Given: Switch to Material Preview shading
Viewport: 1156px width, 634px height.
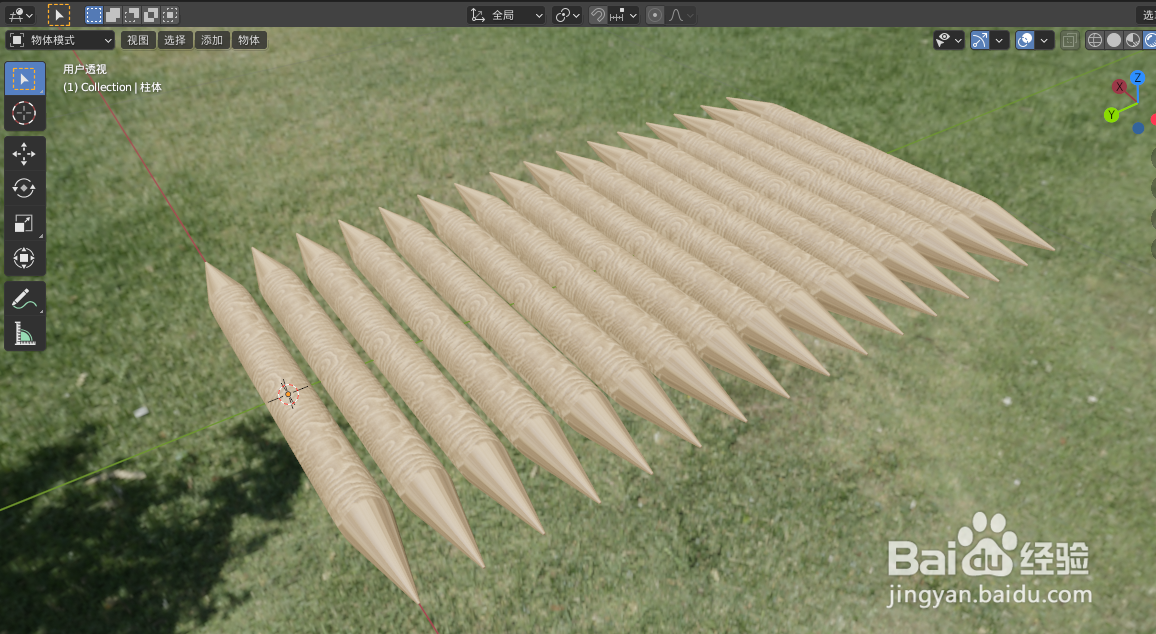Looking at the screenshot, I should pos(1135,40).
